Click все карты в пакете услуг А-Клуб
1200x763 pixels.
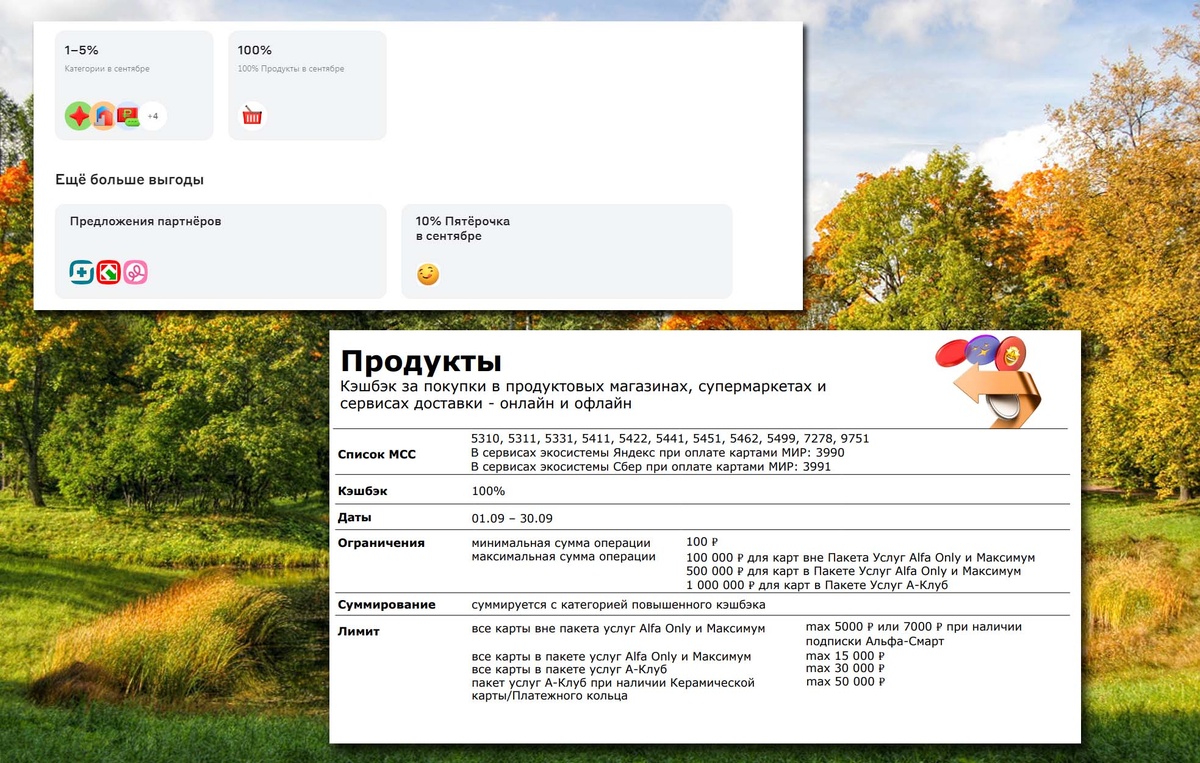(569, 669)
